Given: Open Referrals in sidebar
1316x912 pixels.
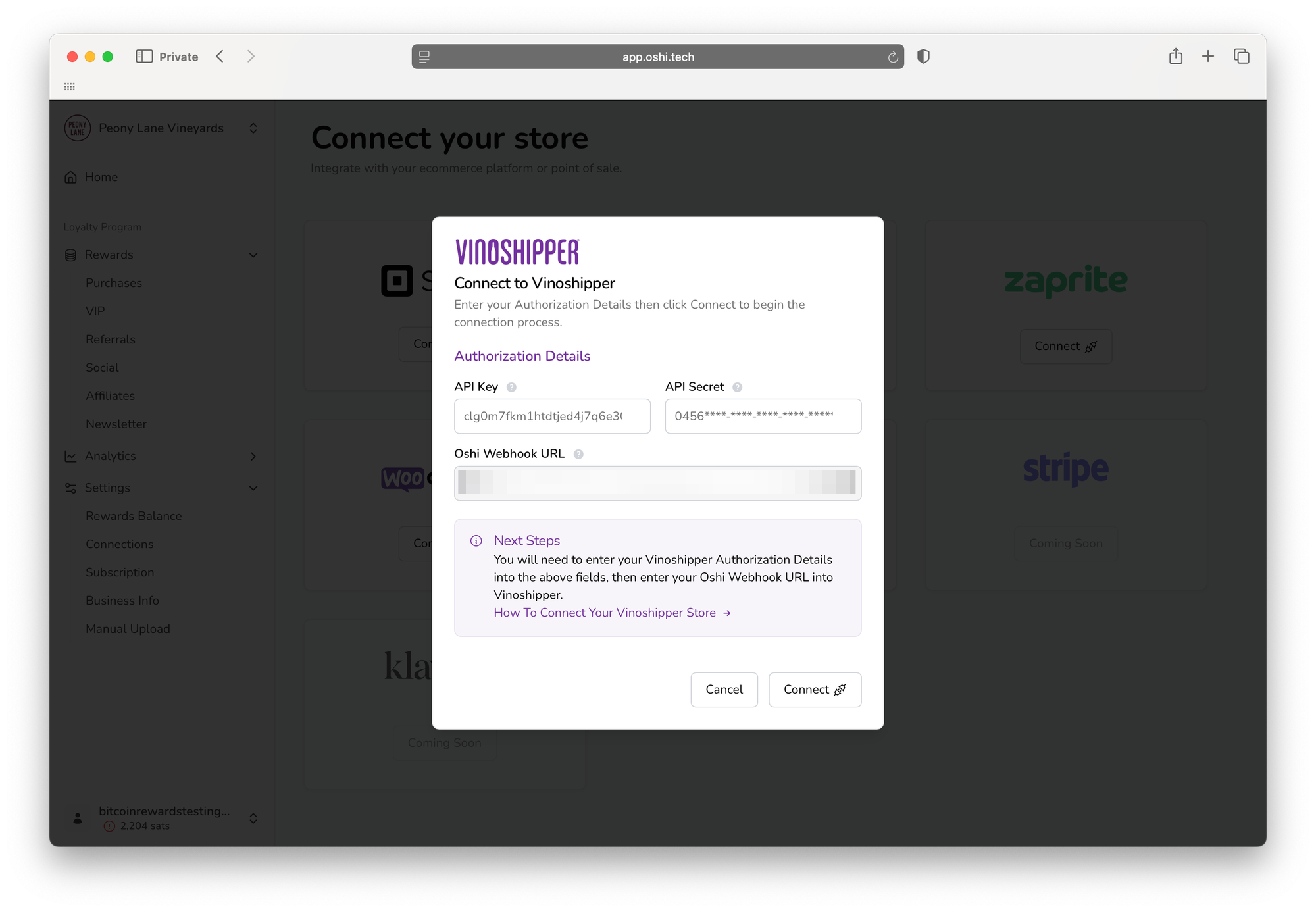Looking at the screenshot, I should click(111, 340).
